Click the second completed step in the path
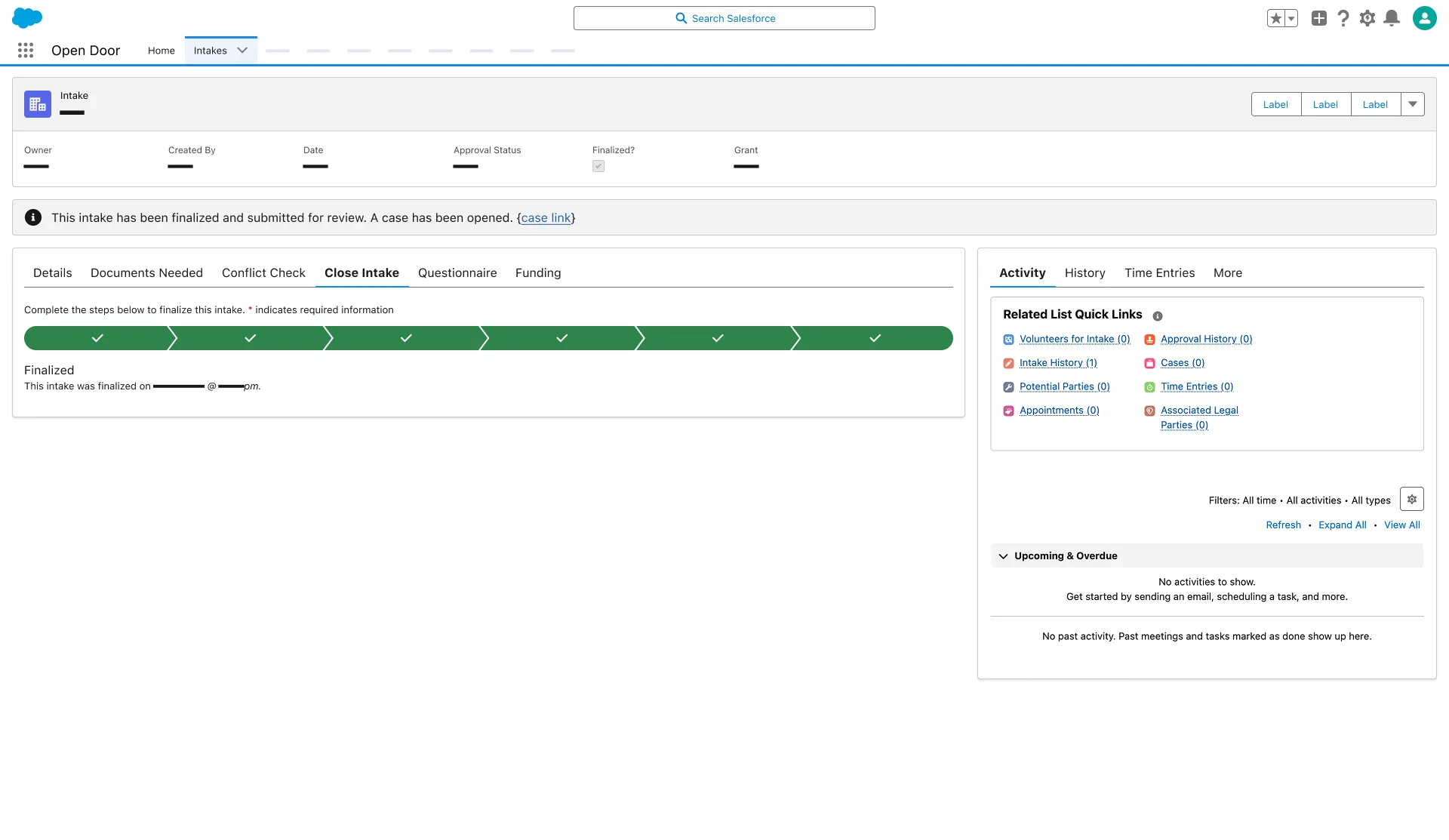This screenshot has height=840, width=1449. 251,338
